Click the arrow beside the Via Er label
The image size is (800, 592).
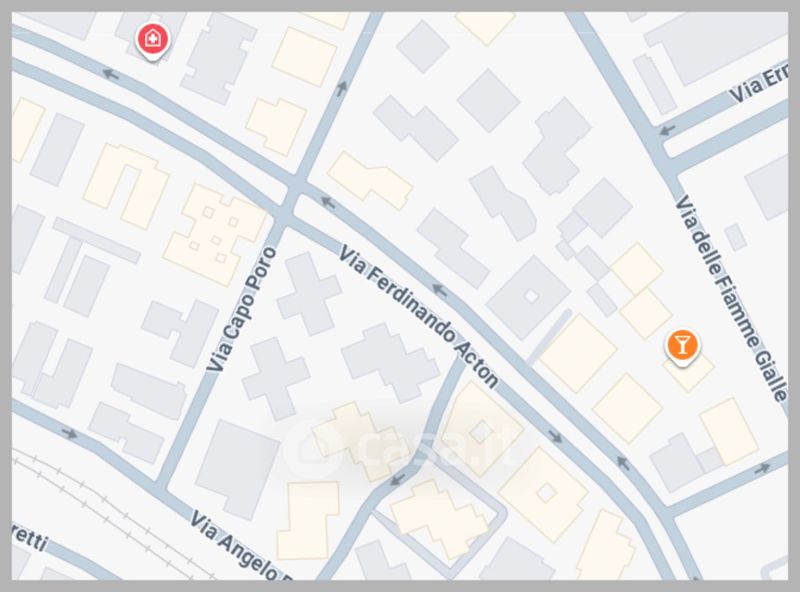pos(667,130)
